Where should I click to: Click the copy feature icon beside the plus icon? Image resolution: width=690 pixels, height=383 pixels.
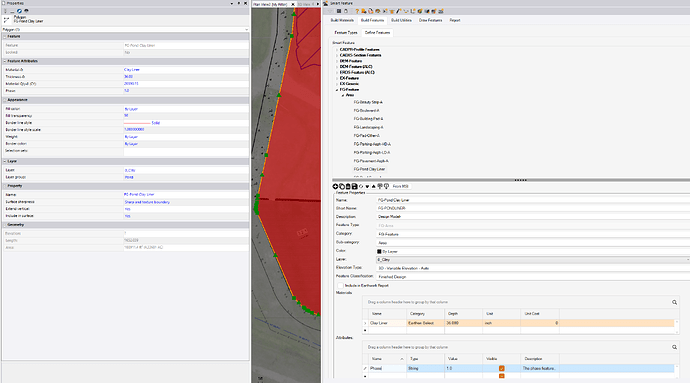click(x=342, y=186)
